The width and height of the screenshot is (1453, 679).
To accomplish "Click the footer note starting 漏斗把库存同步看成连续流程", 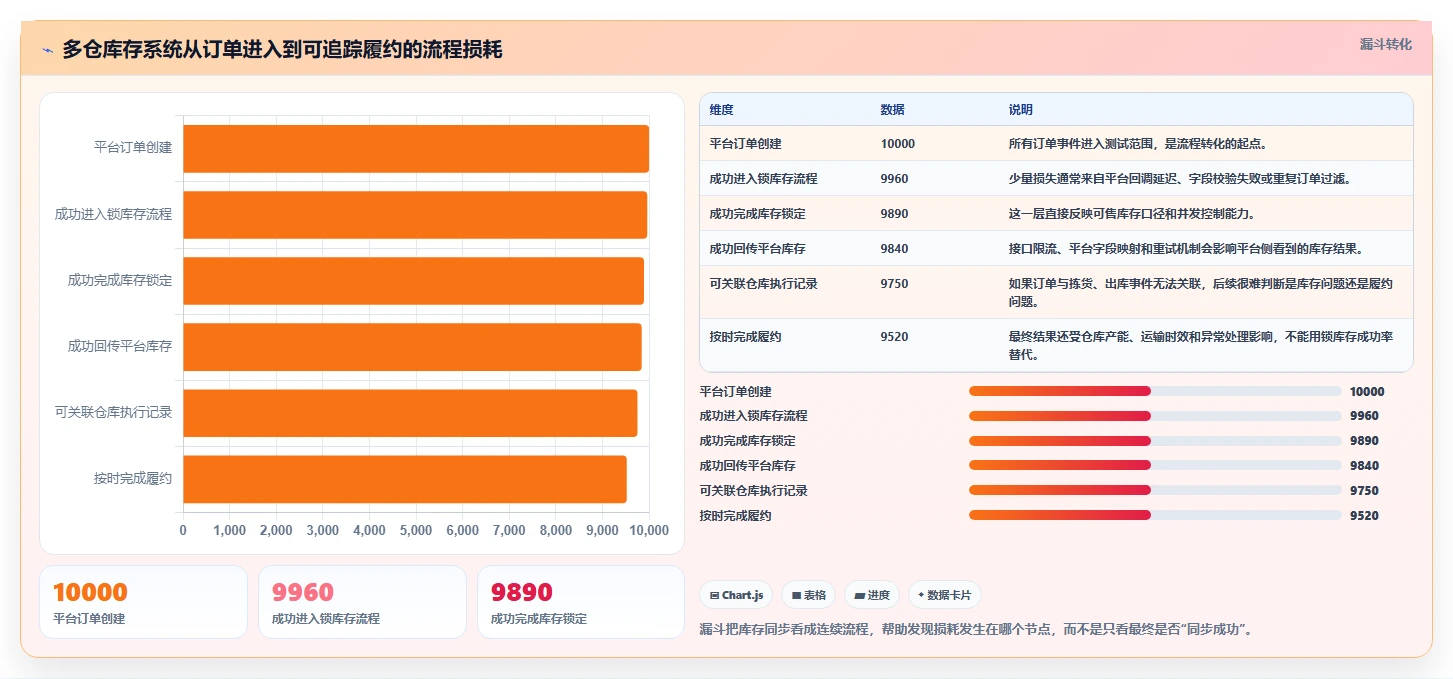I will click(x=977, y=630).
